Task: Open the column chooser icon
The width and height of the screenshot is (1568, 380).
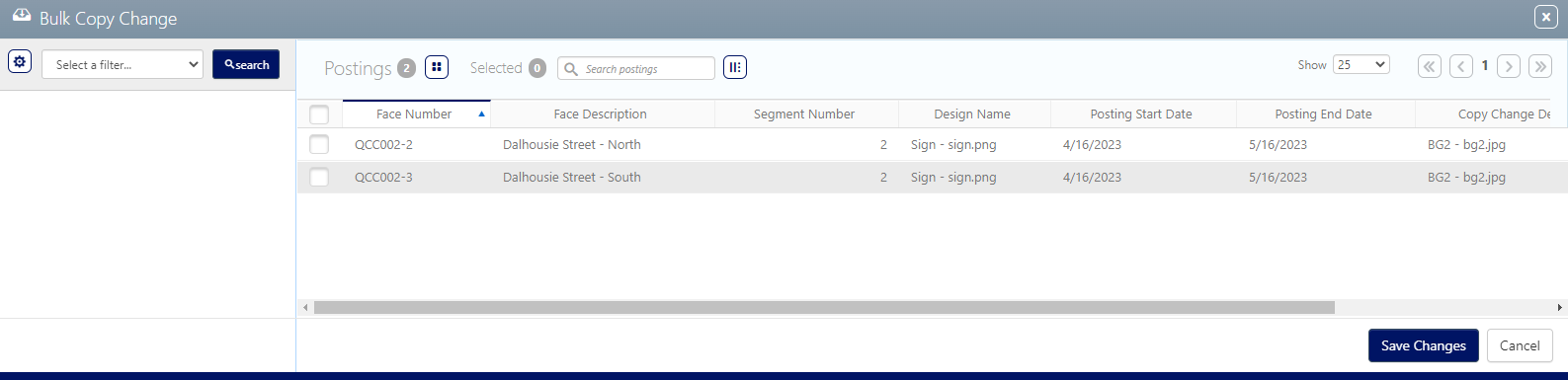Action: point(735,67)
